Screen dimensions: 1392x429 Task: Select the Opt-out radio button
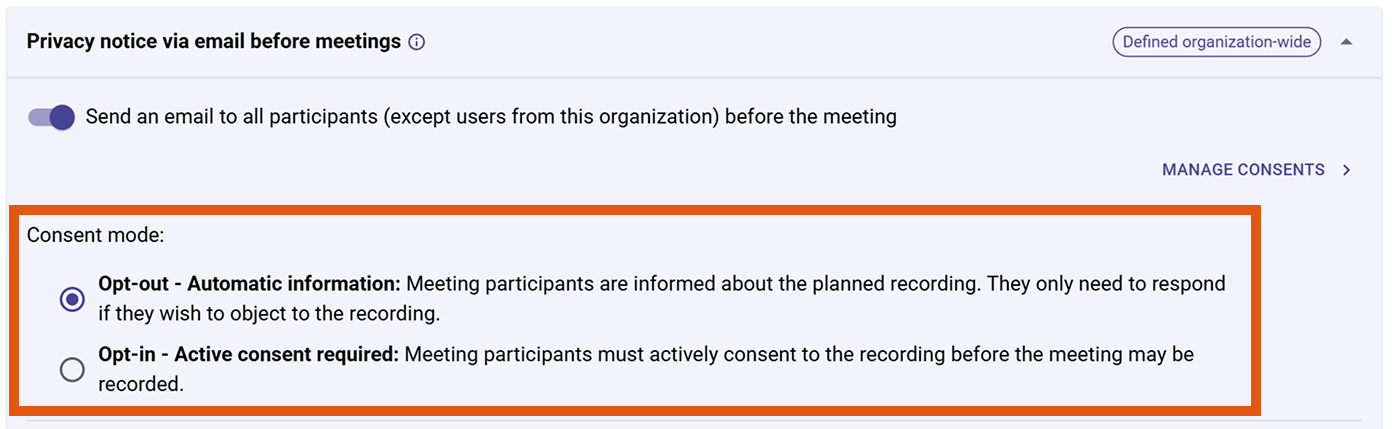point(72,299)
